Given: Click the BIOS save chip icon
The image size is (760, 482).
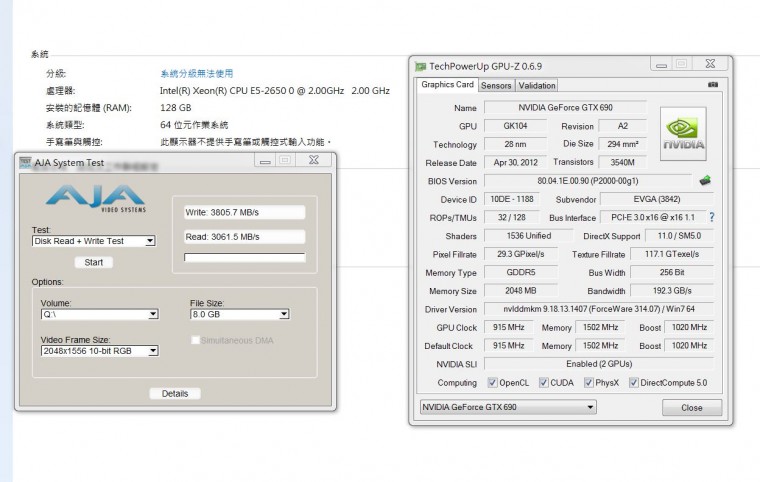Looking at the screenshot, I should coord(705,181).
